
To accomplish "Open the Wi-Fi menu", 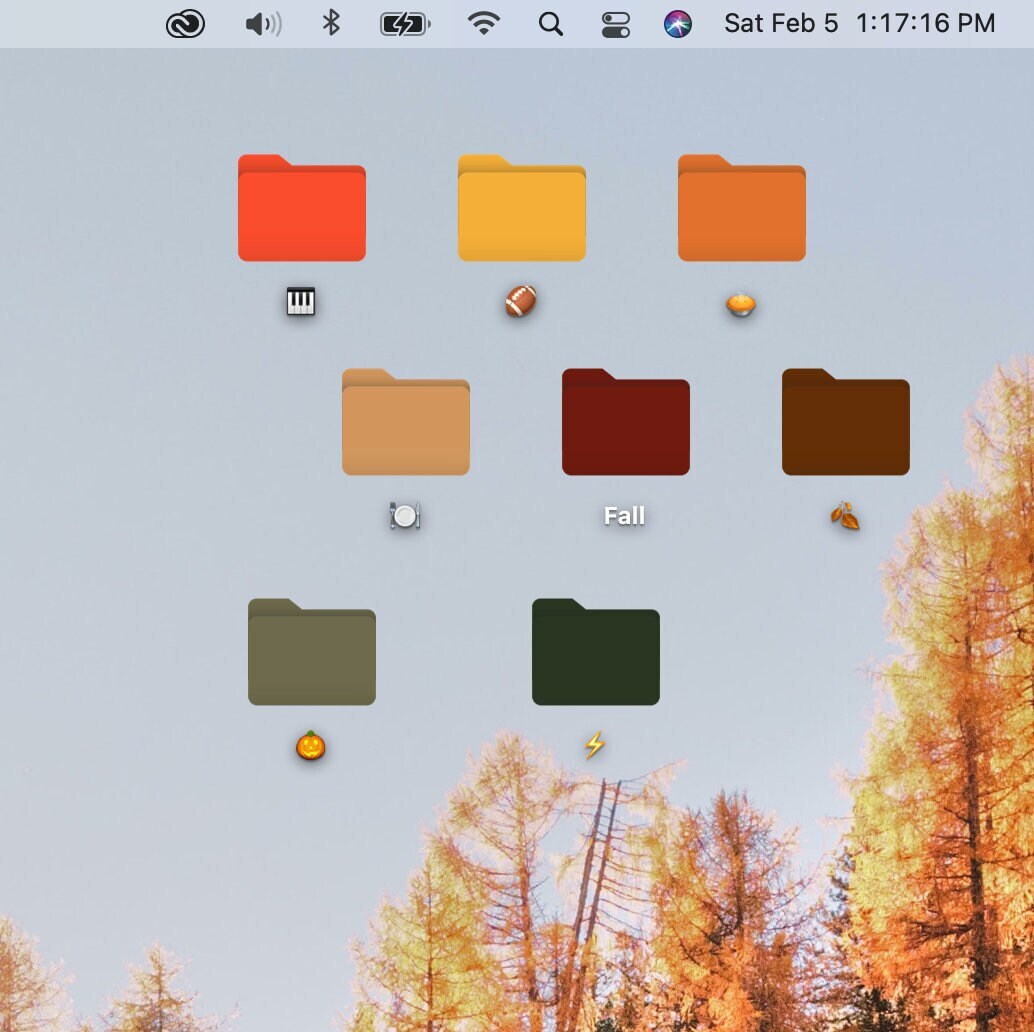I will [x=483, y=23].
